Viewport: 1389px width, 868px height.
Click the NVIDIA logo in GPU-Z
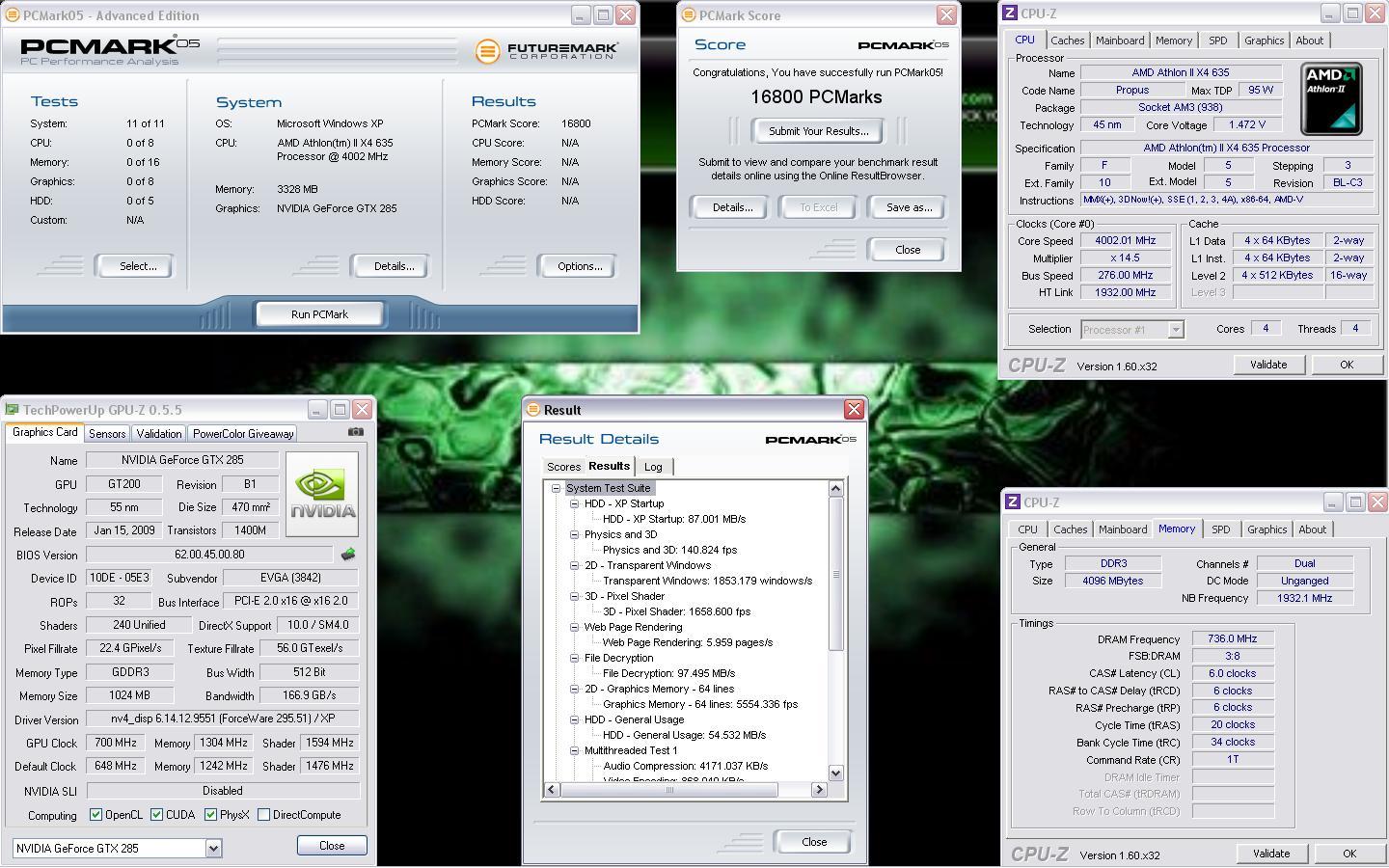click(323, 494)
